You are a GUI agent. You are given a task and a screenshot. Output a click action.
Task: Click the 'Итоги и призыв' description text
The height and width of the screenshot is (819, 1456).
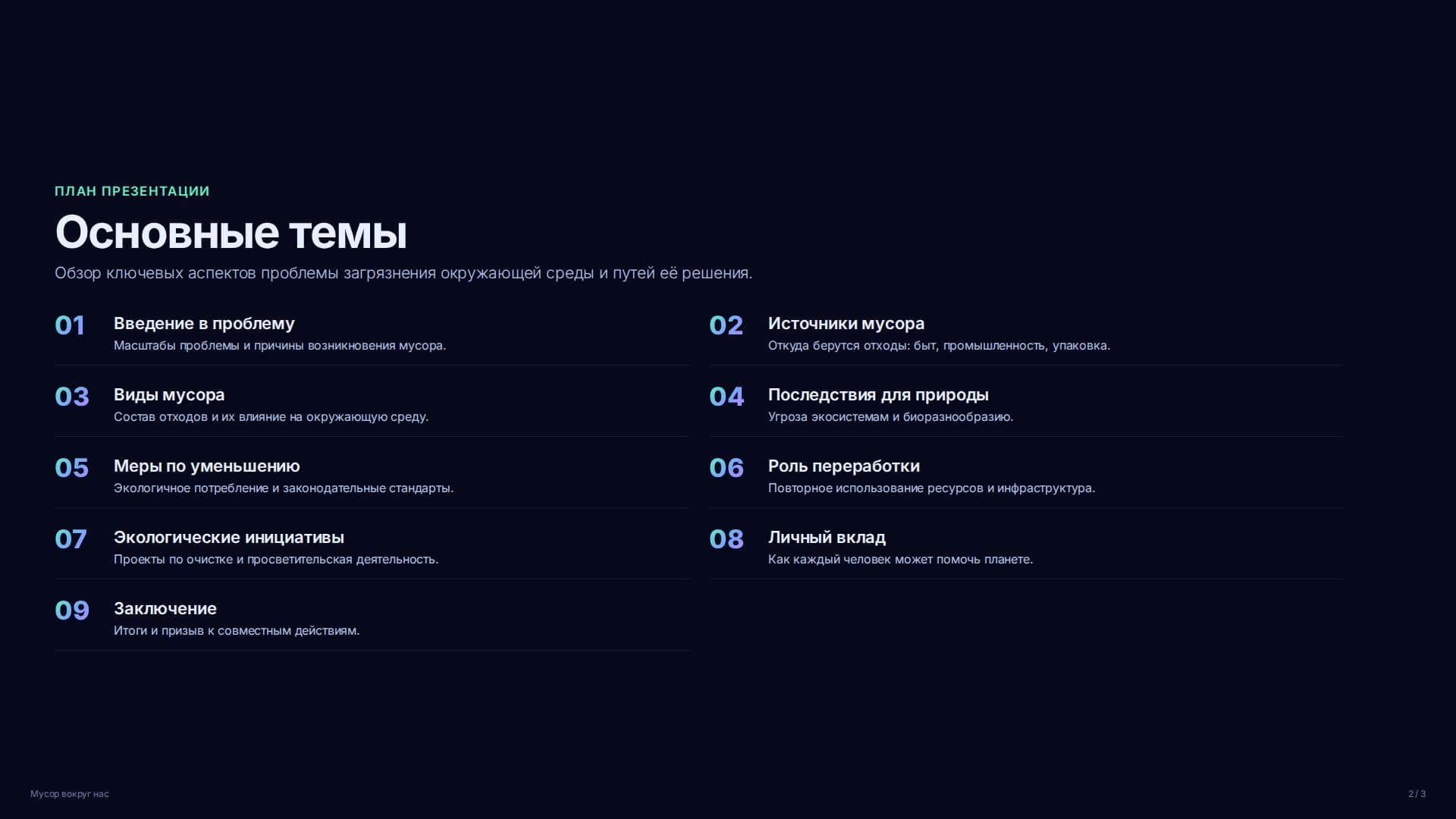(237, 631)
